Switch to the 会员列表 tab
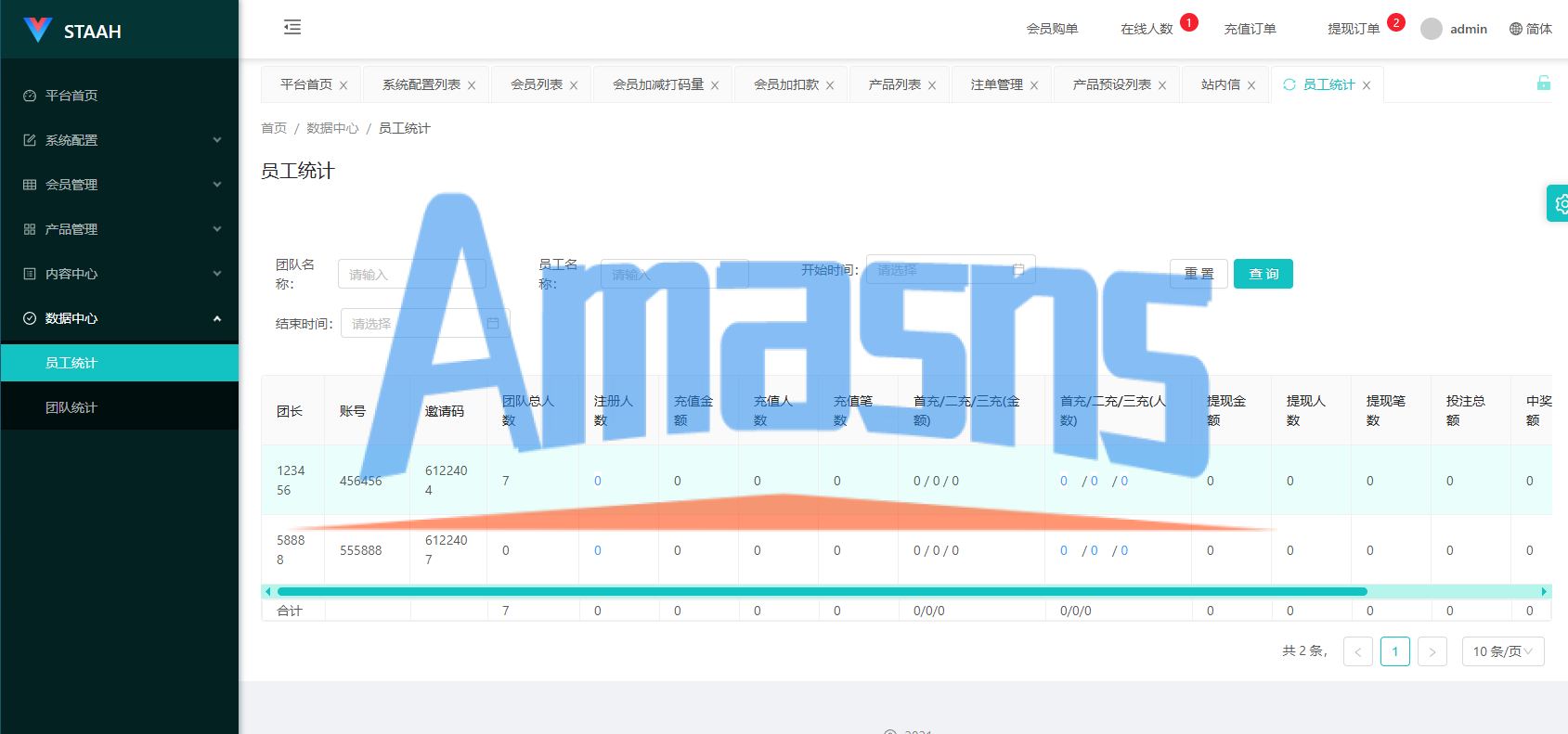Viewport: 1568px width, 734px height. coord(537,84)
